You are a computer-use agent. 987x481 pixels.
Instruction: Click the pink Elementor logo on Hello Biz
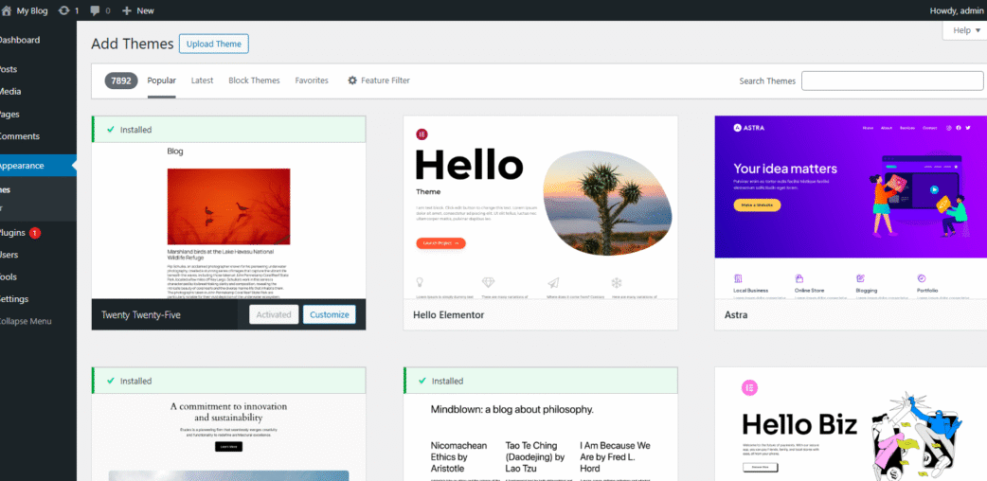[749, 388]
